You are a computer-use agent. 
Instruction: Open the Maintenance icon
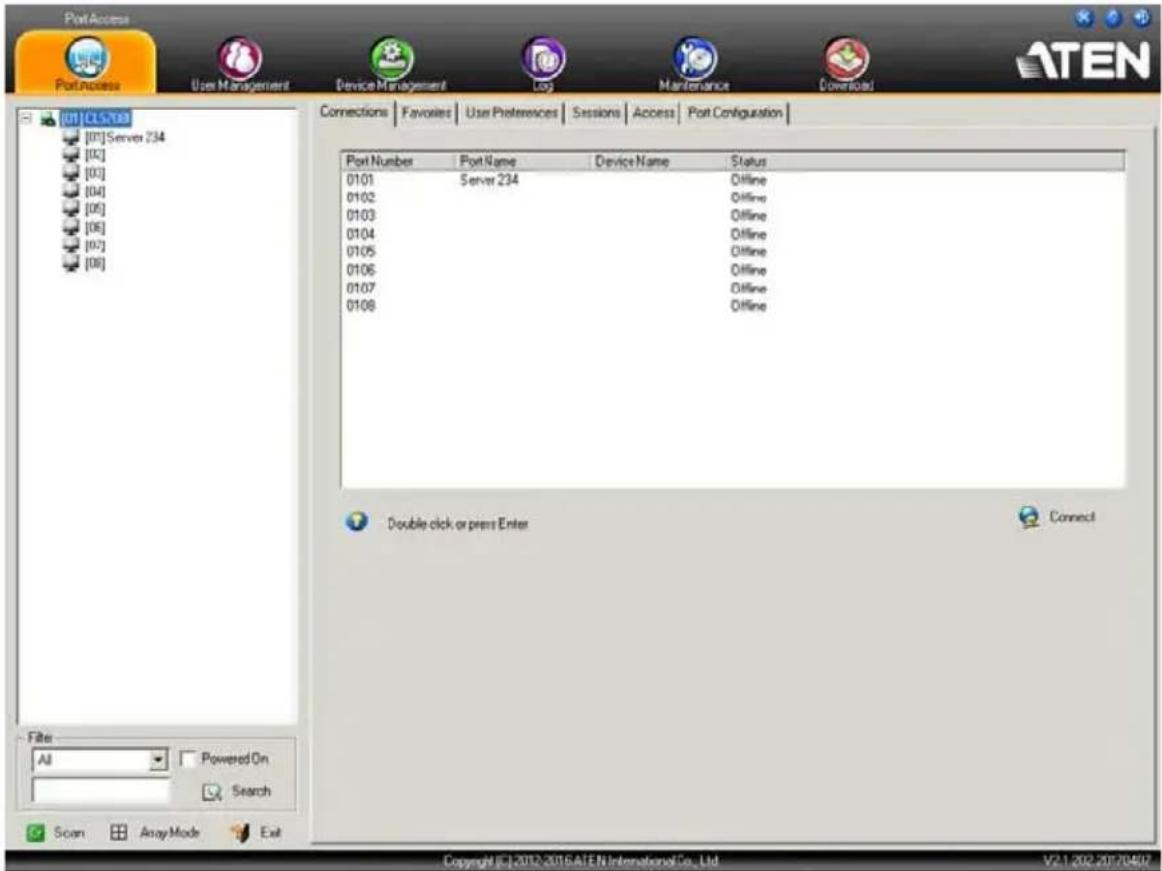(x=694, y=58)
